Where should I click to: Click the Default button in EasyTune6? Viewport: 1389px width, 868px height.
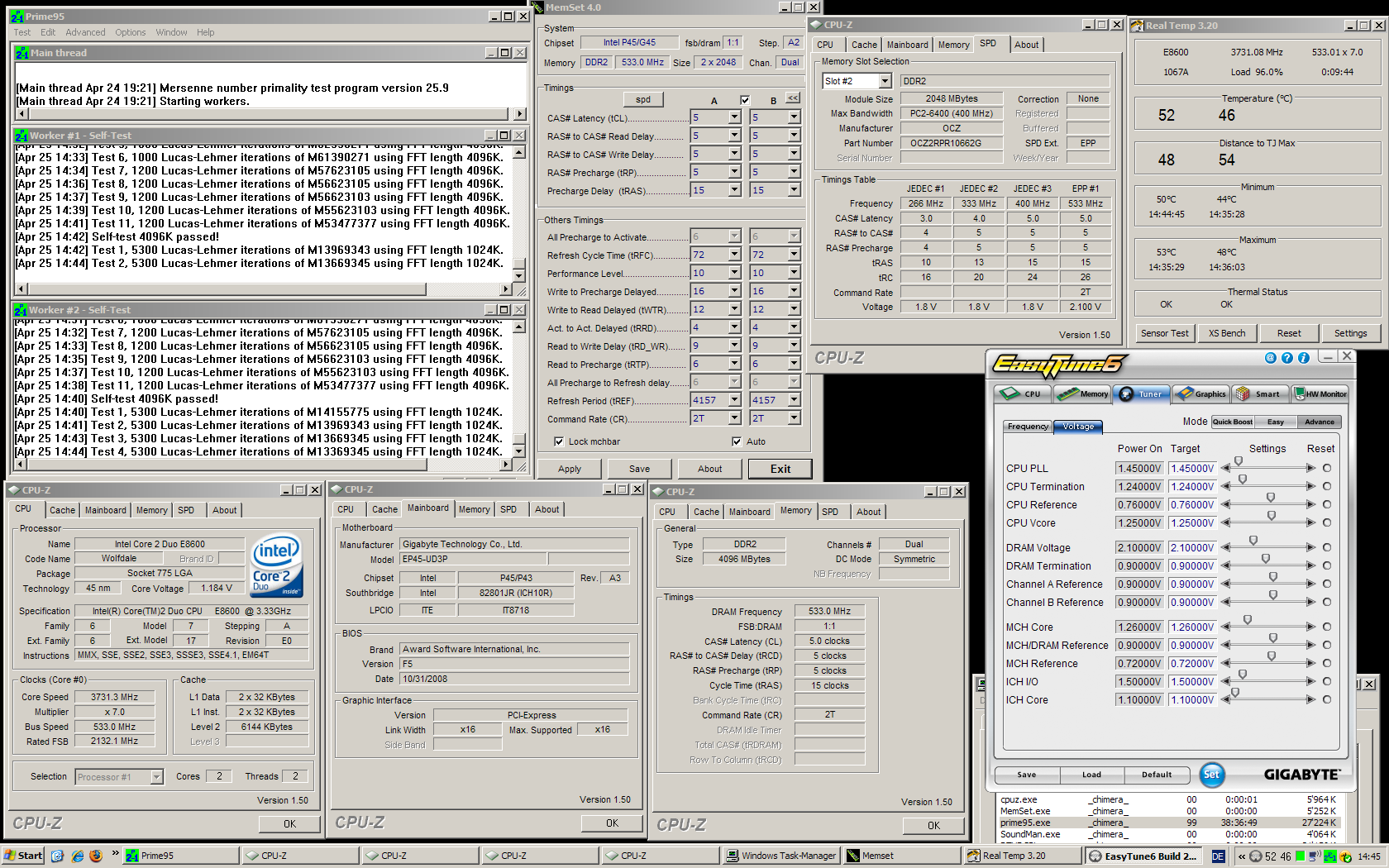(x=1157, y=775)
